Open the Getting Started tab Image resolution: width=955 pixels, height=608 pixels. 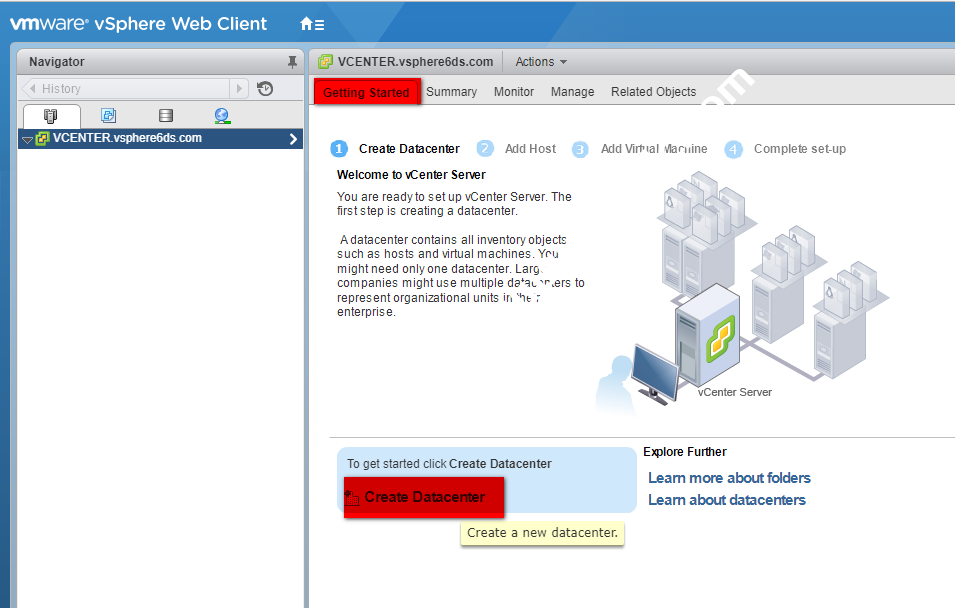[x=366, y=92]
